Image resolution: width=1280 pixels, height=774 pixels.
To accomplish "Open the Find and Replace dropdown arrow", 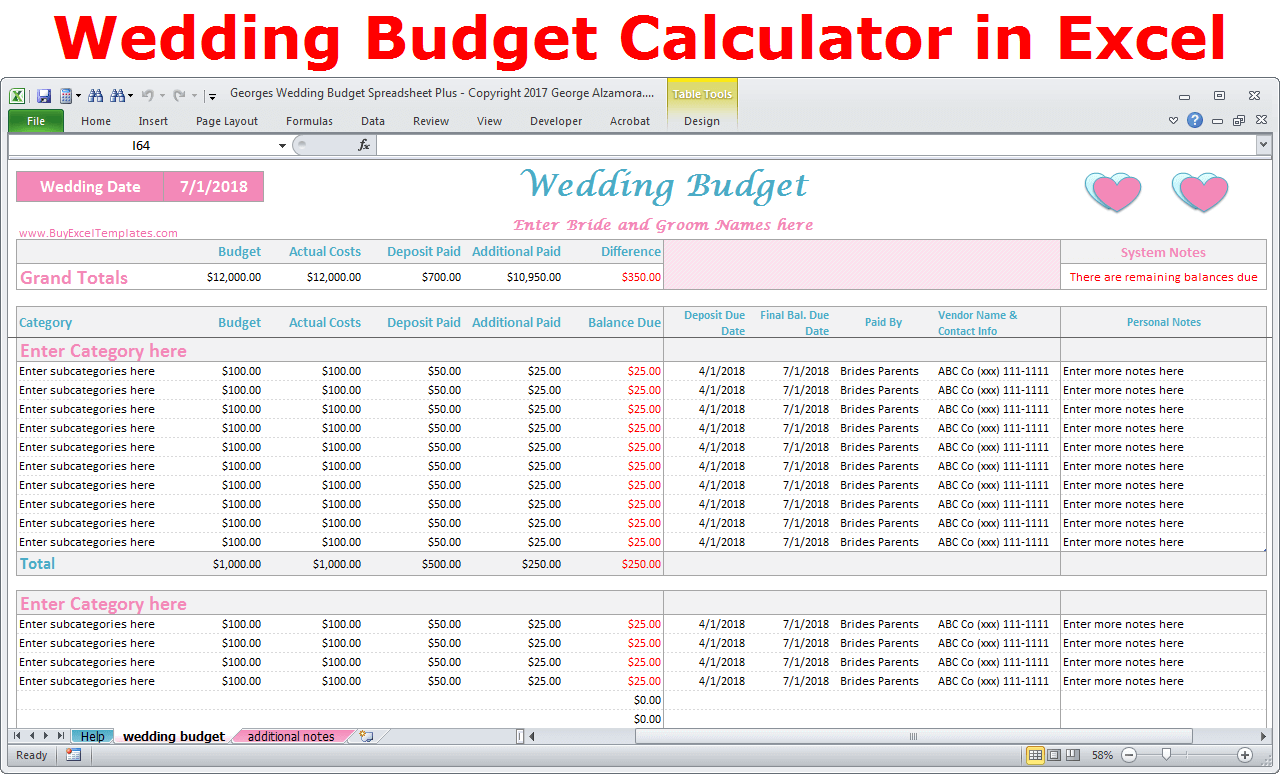I will [130, 95].
